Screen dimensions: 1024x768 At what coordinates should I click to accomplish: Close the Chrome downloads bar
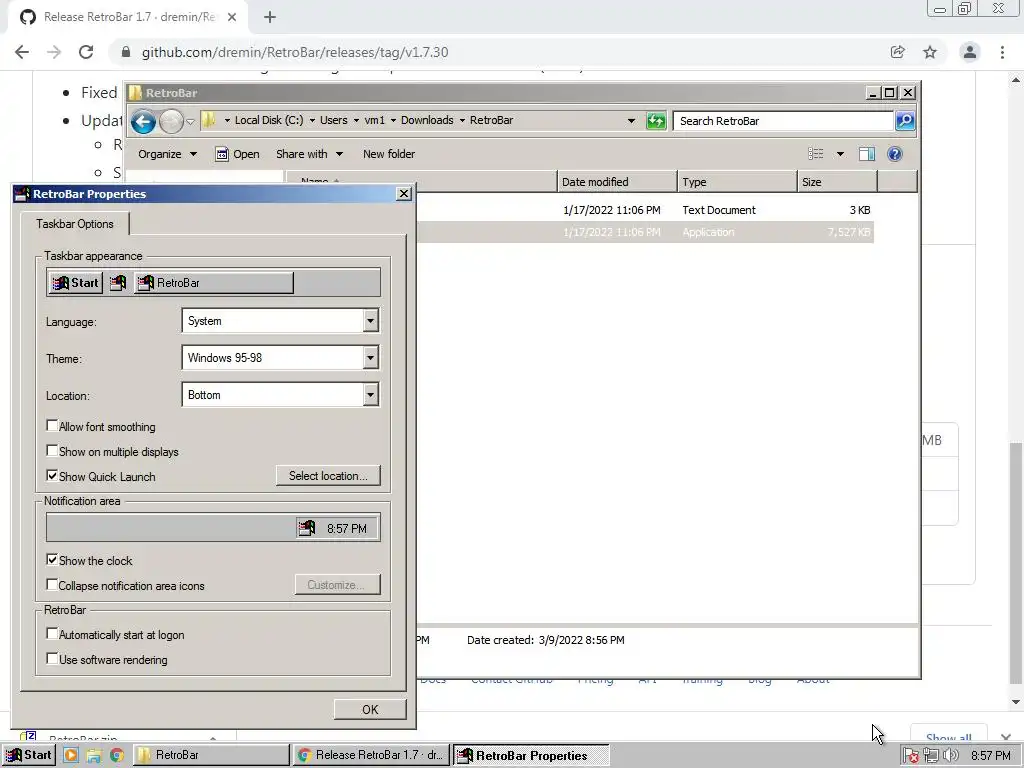[x=1006, y=738]
